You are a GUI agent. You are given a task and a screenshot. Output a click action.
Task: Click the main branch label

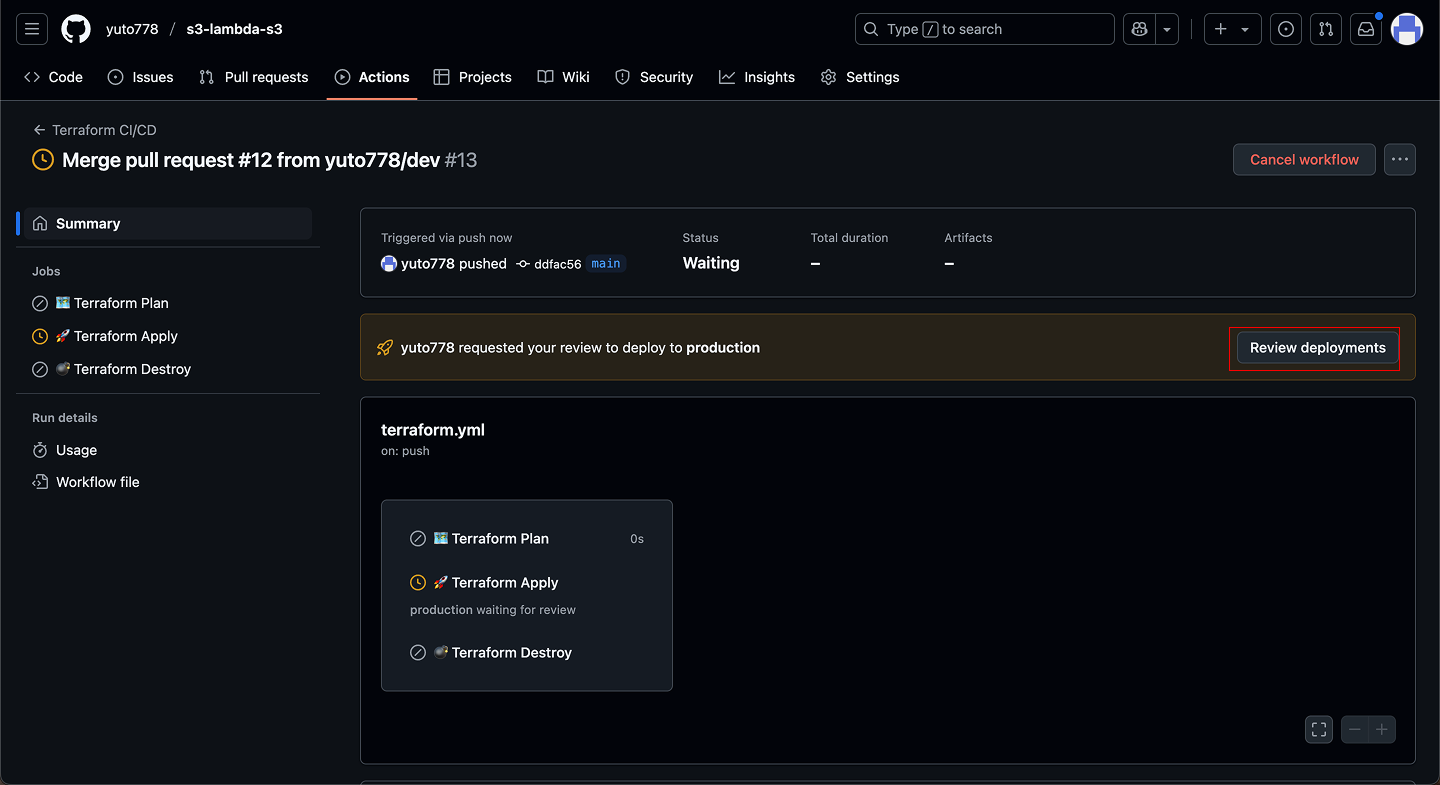(606, 264)
